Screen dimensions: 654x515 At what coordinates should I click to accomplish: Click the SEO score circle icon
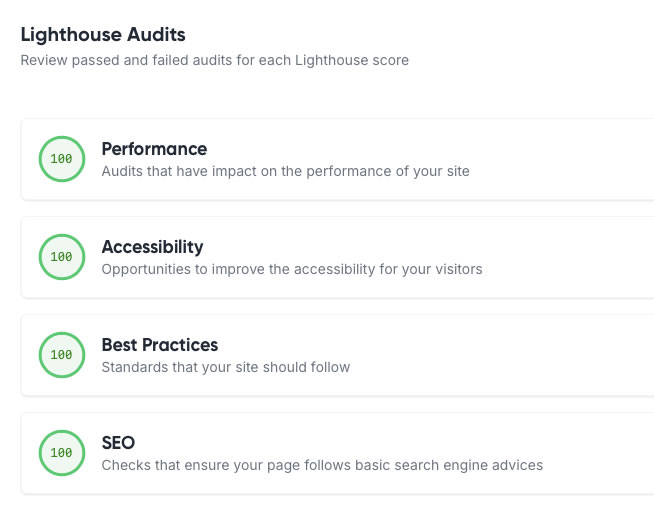click(x=61, y=453)
